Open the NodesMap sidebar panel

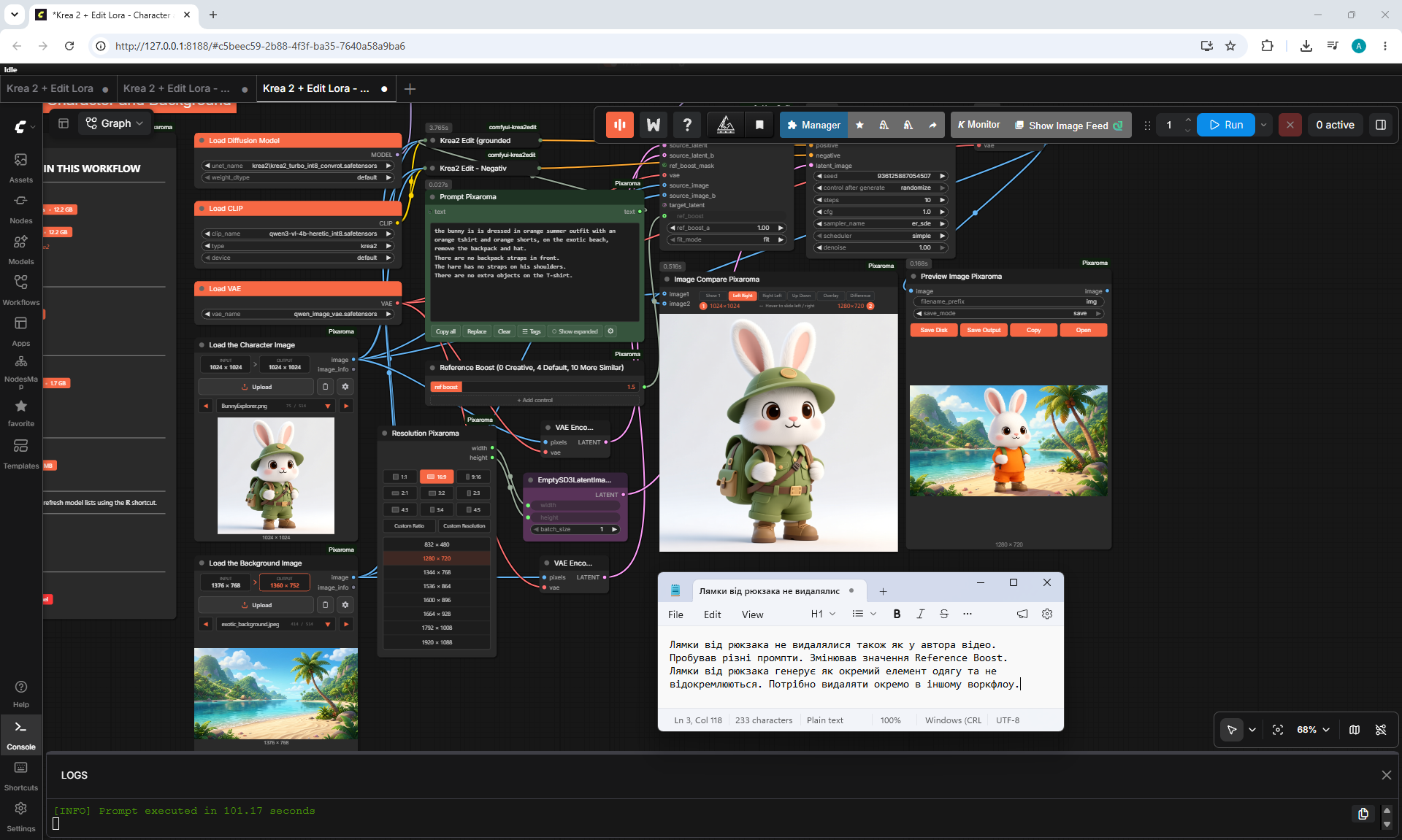(x=20, y=371)
